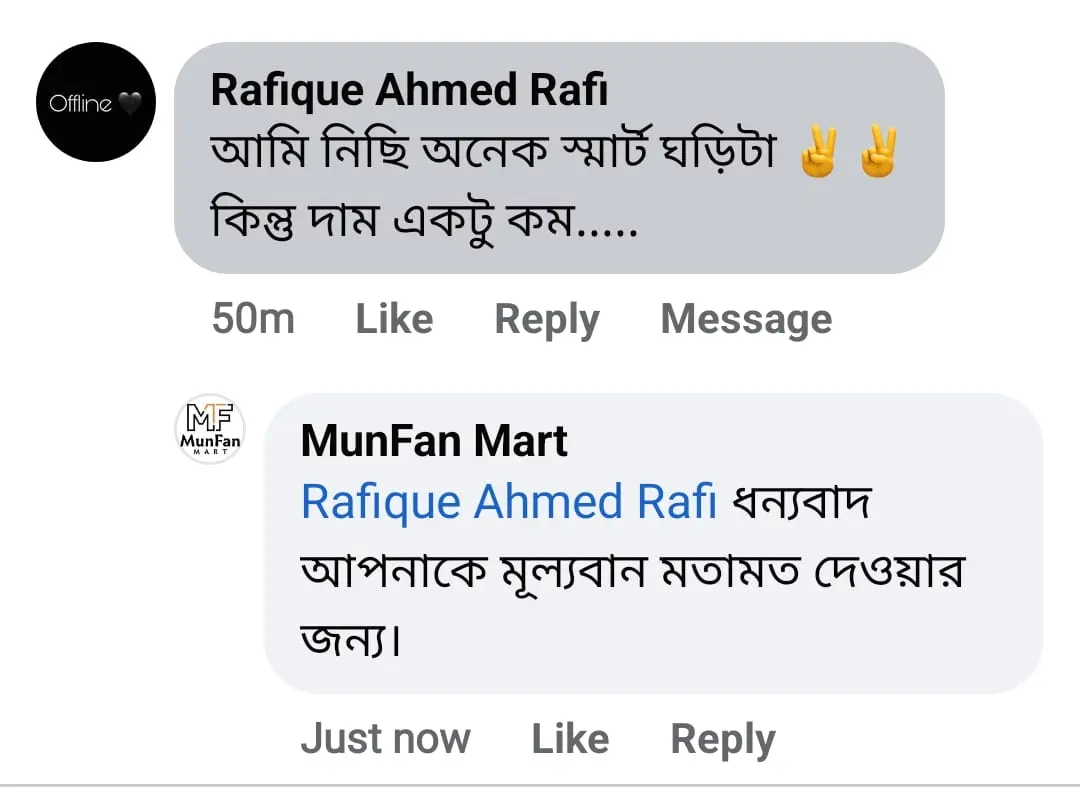Message Rafique Ahmed Rafi
Image resolution: width=1080 pixels, height=790 pixels.
746,320
